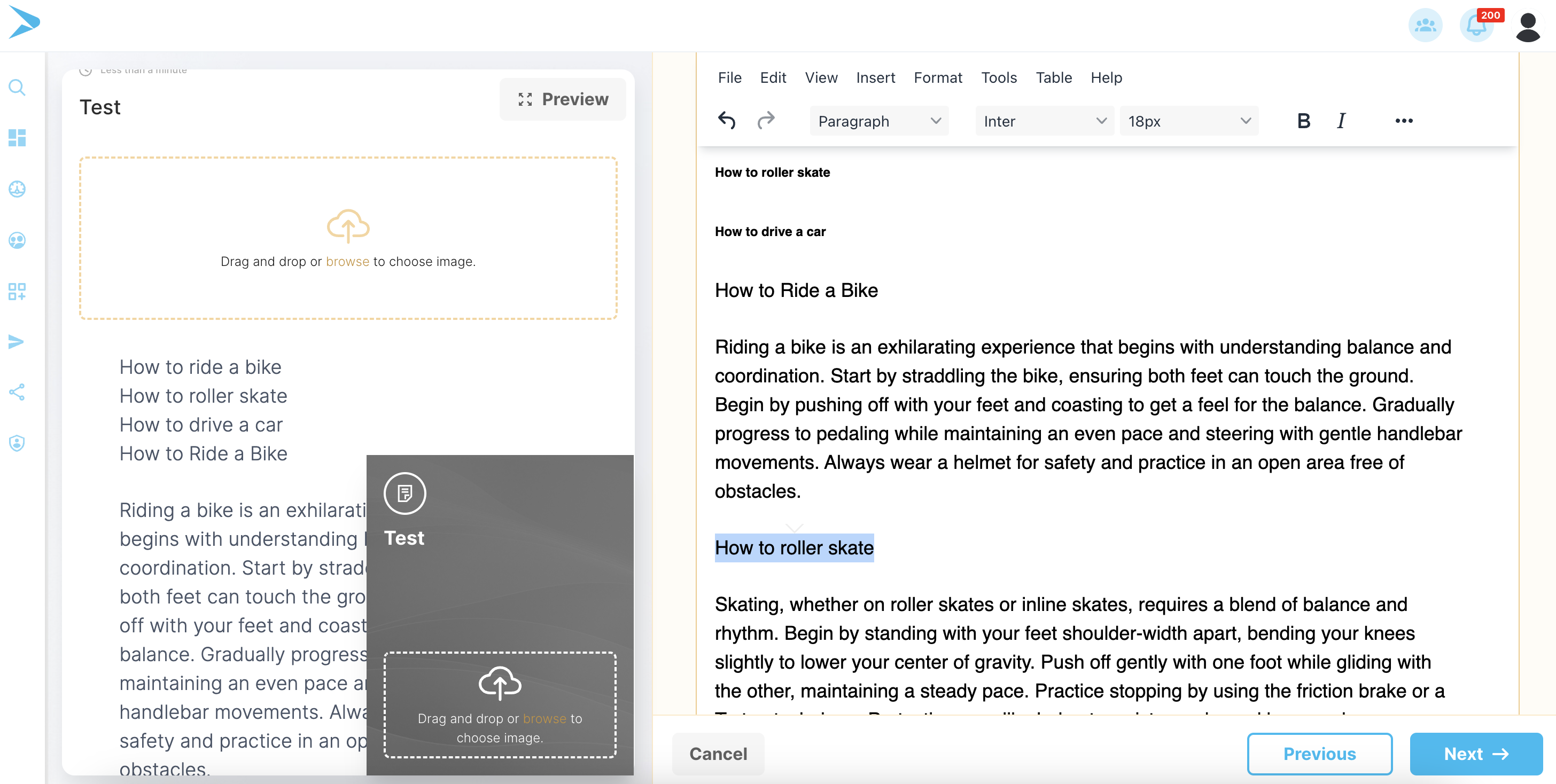The height and width of the screenshot is (784, 1556).
Task: Click 'How to drive a car' in left preview
Action: [x=200, y=425]
